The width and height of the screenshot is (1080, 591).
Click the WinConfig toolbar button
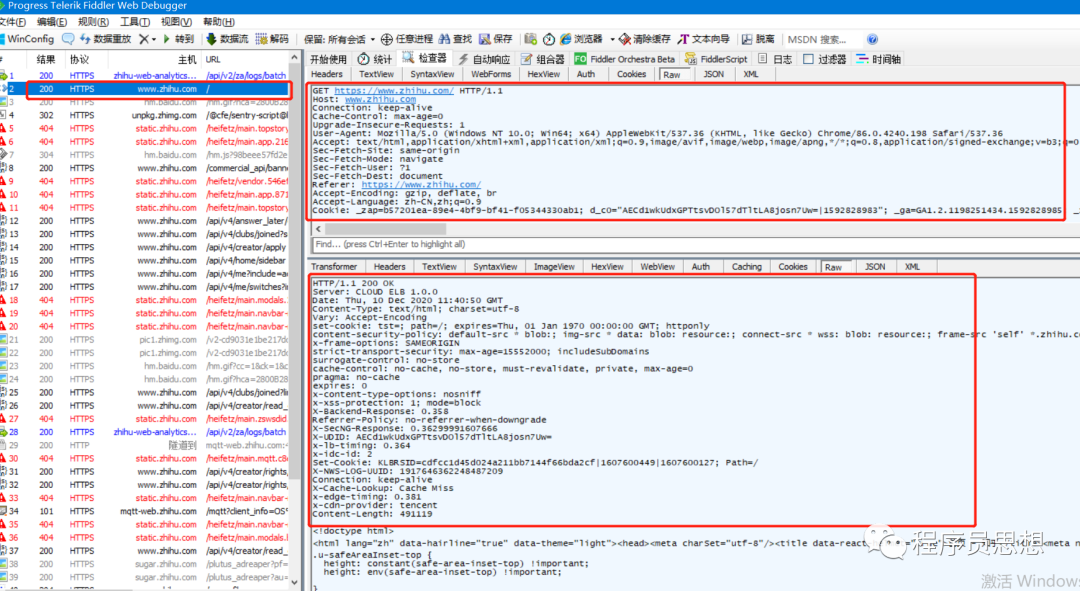coord(28,39)
